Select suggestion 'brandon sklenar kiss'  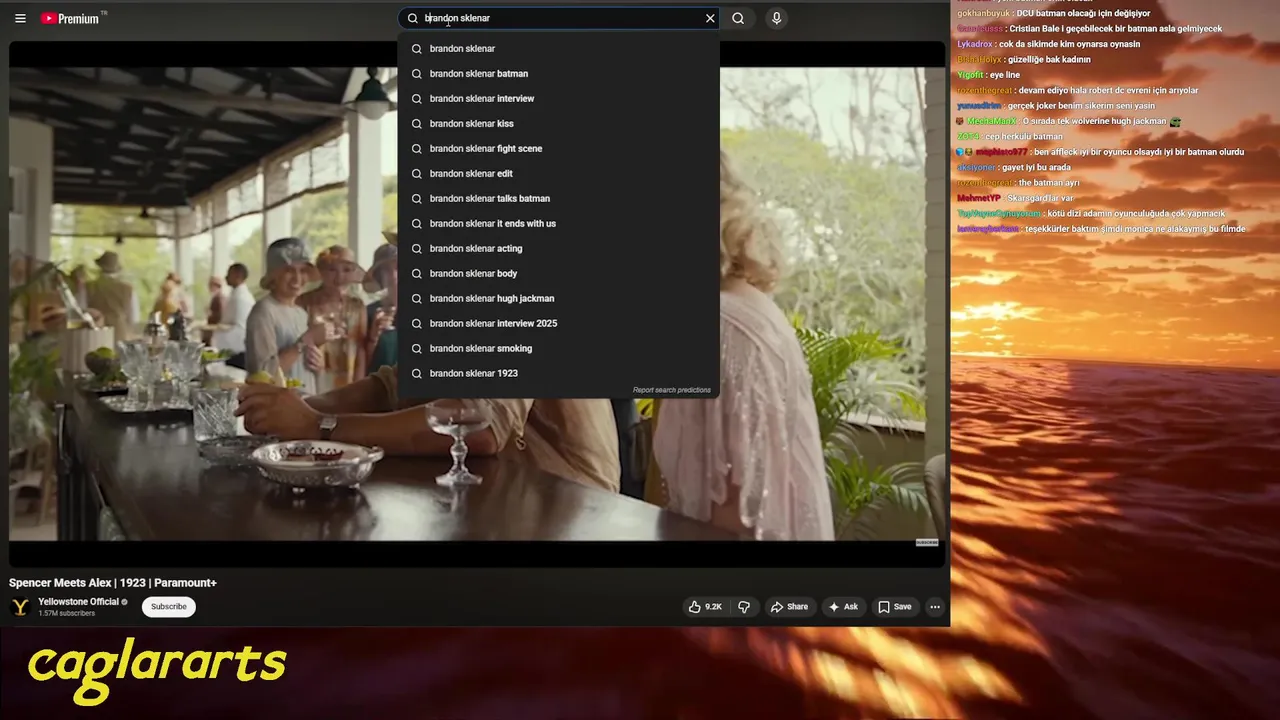558,123
